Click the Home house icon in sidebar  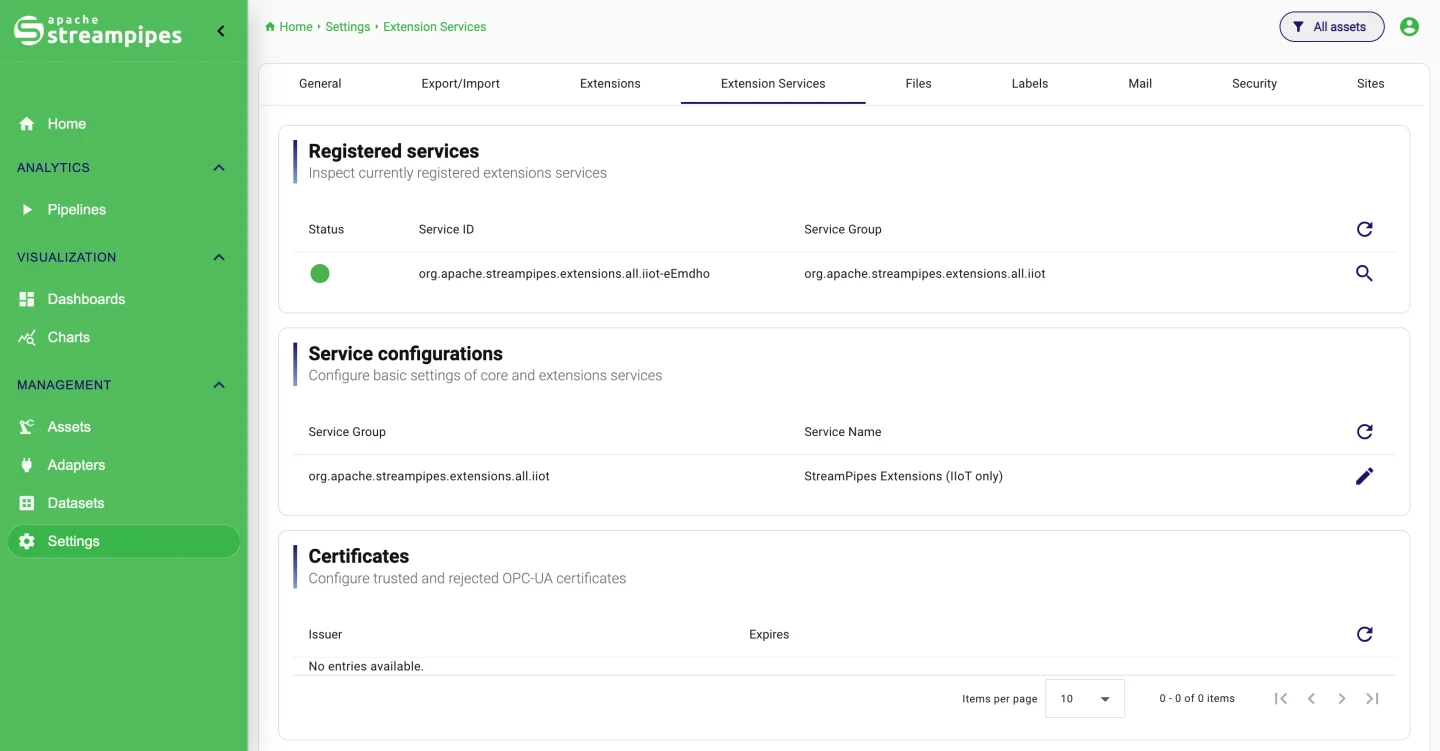coord(27,124)
